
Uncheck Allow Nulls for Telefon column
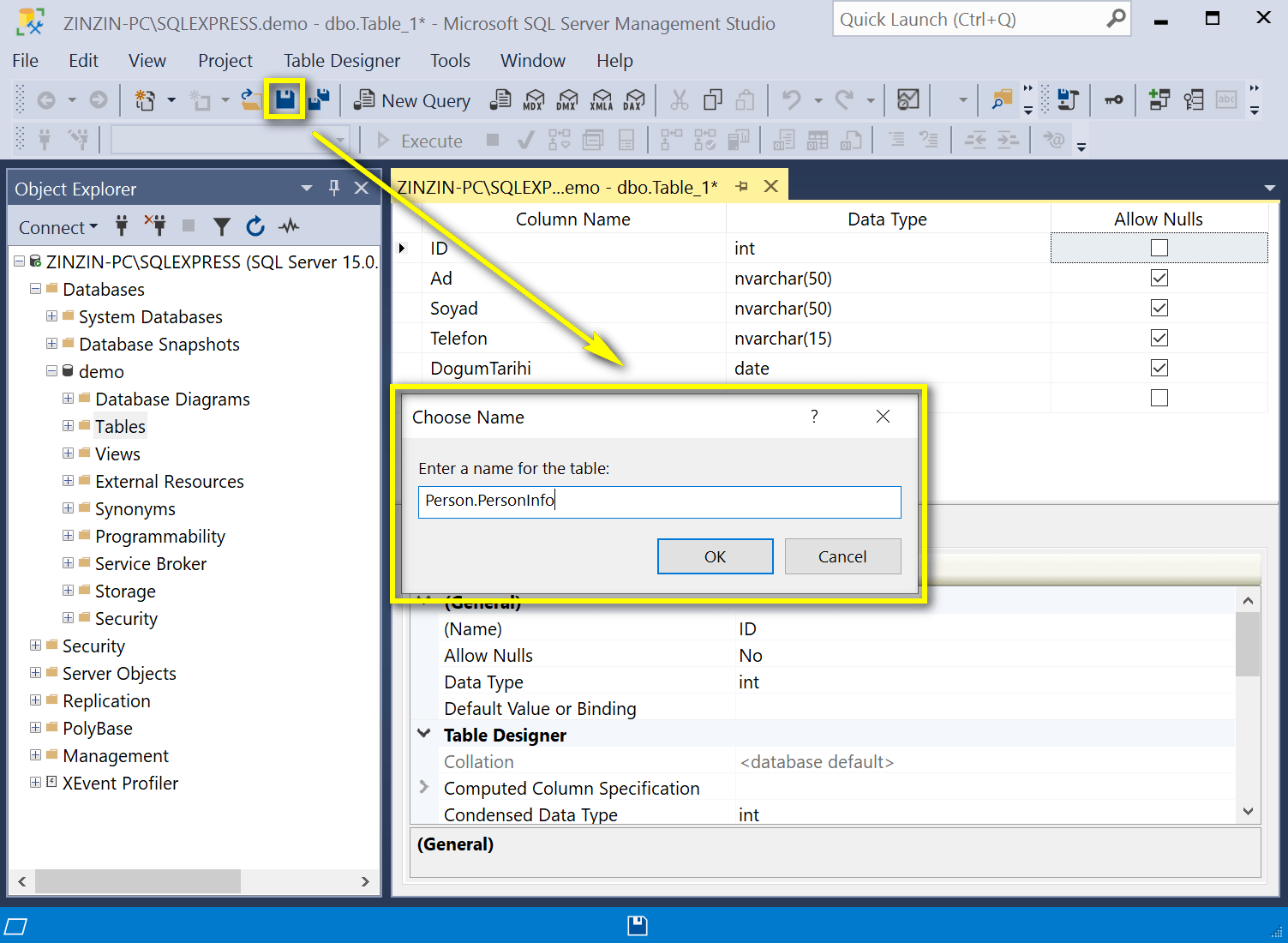[1159, 338]
